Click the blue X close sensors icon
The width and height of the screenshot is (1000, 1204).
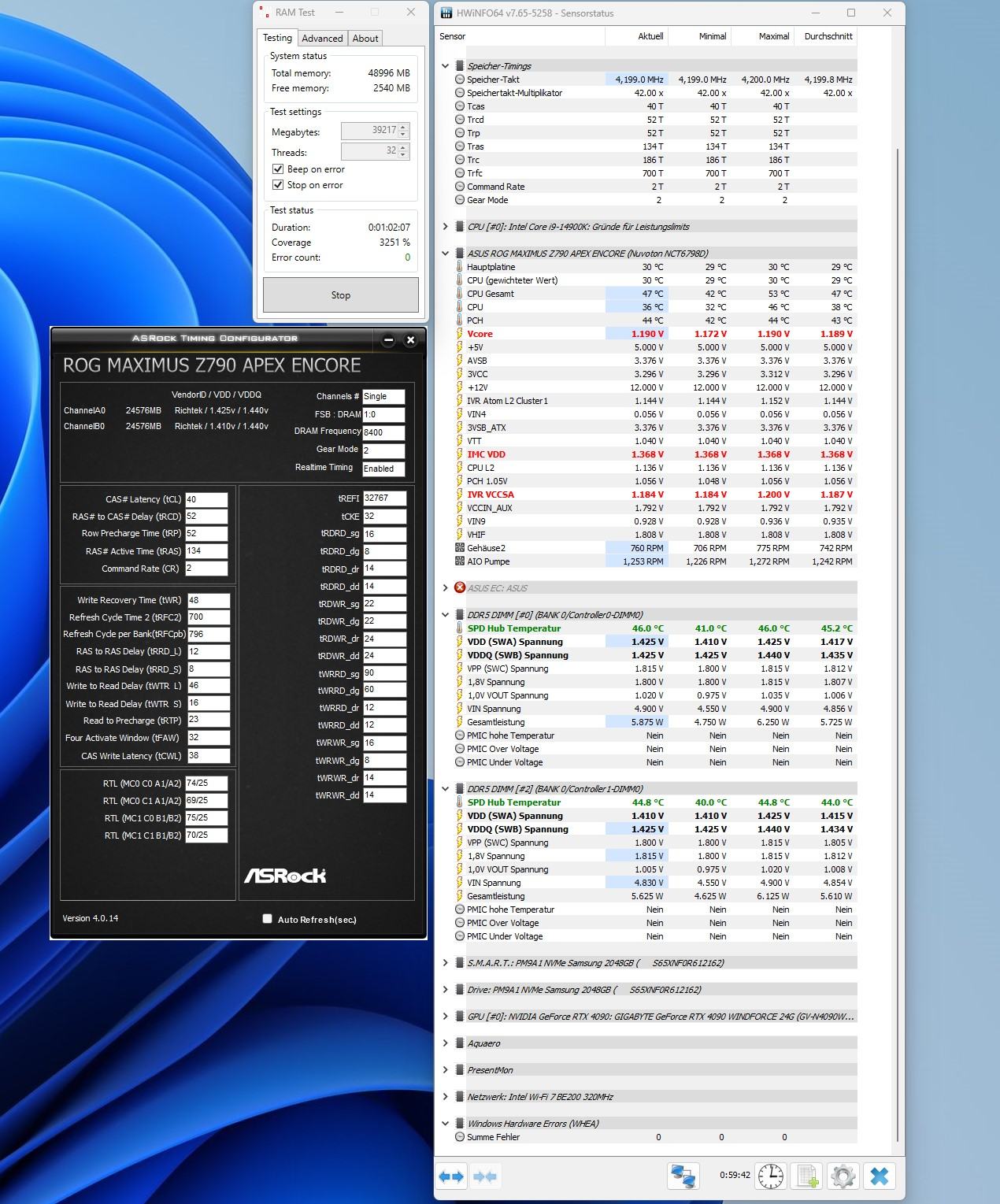(x=880, y=1176)
